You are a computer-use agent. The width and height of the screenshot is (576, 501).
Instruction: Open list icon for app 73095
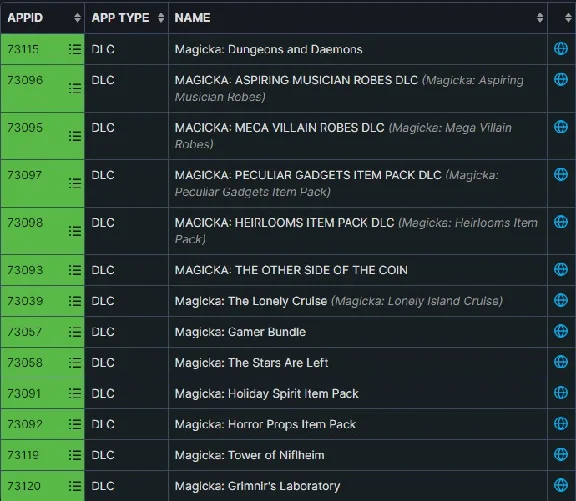75,136
